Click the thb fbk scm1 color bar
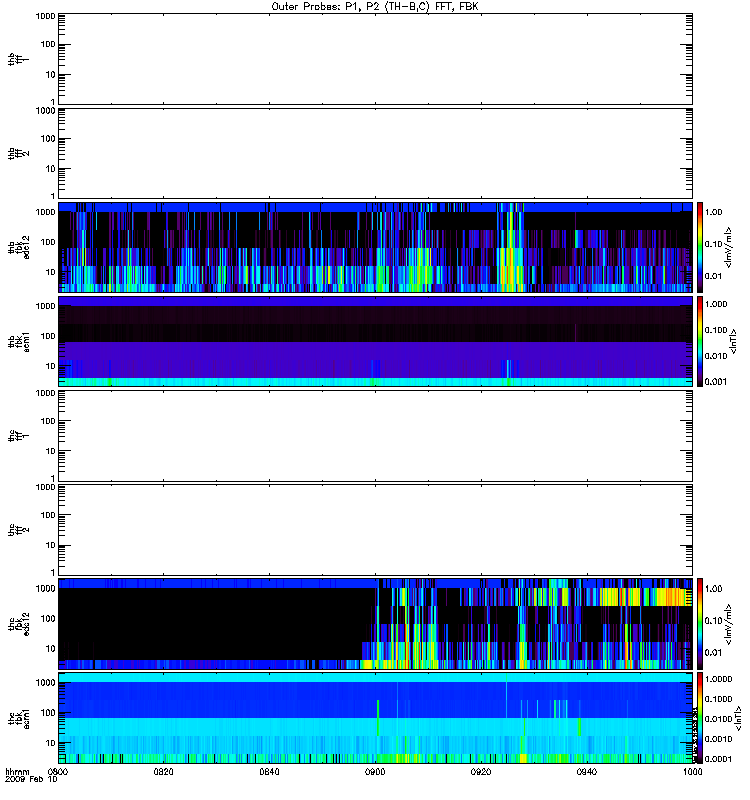The width and height of the screenshot is (750, 800). point(700,341)
